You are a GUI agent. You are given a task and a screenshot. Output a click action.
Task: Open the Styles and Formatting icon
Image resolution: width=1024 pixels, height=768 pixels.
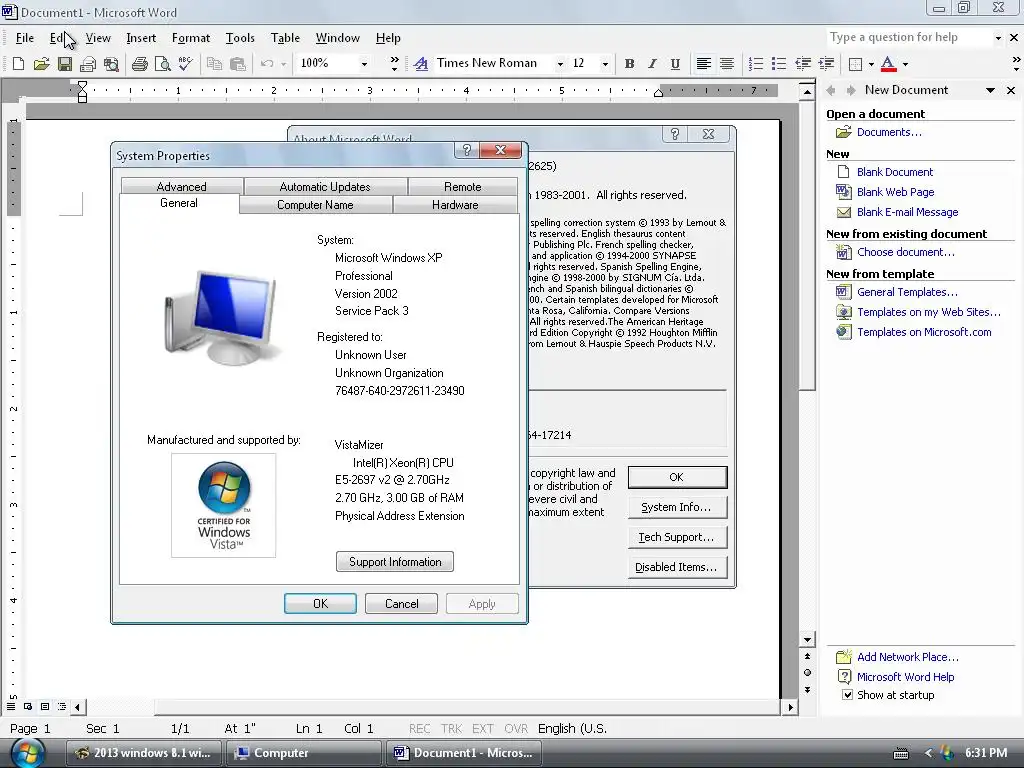(421, 63)
